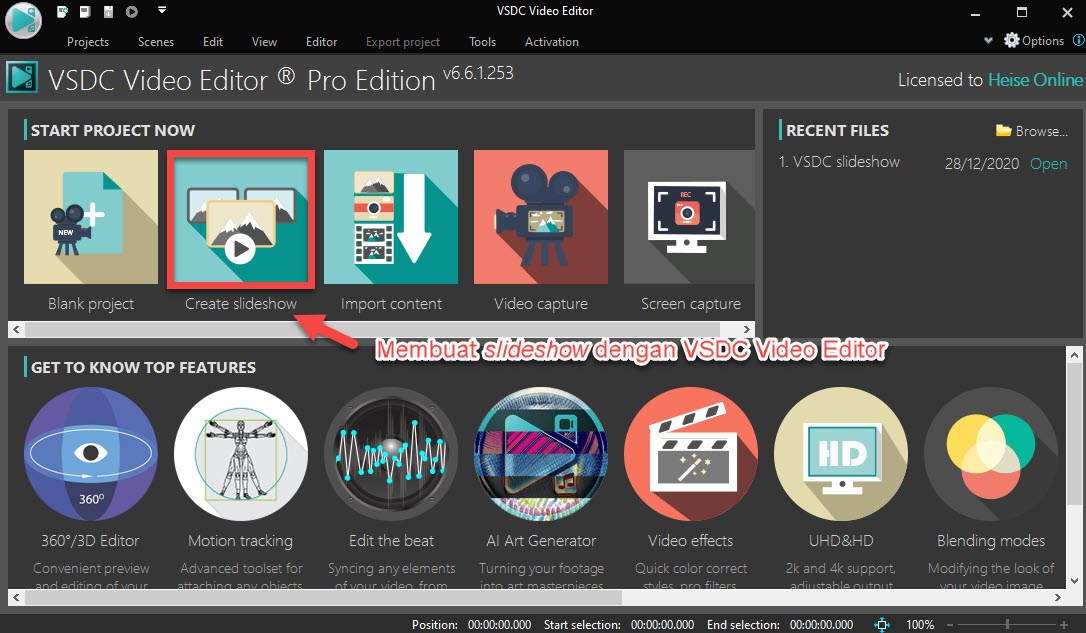
Task: Click the fit-to-screen zoom icon in status bar
Action: click(881, 625)
